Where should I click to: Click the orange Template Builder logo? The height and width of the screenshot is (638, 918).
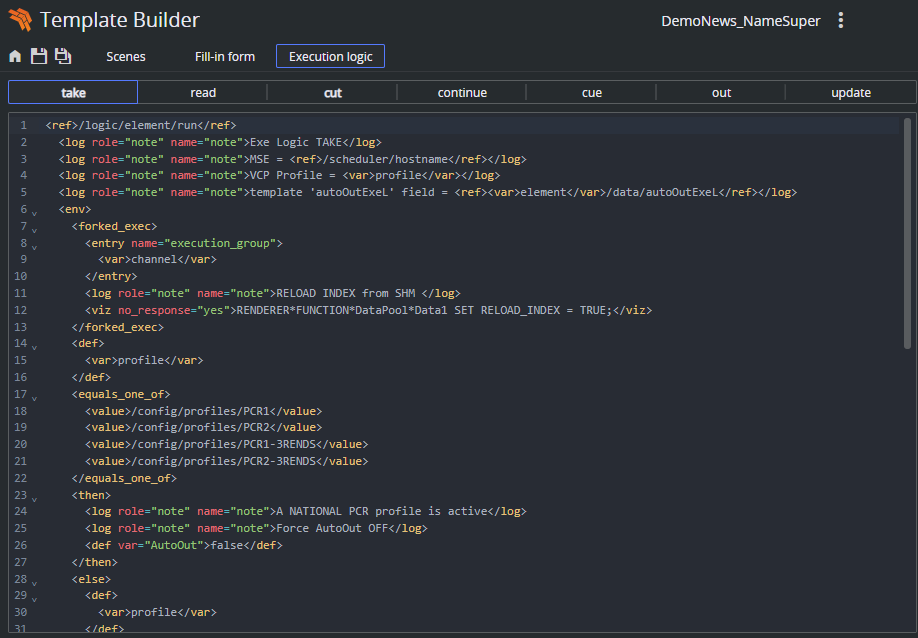20,20
